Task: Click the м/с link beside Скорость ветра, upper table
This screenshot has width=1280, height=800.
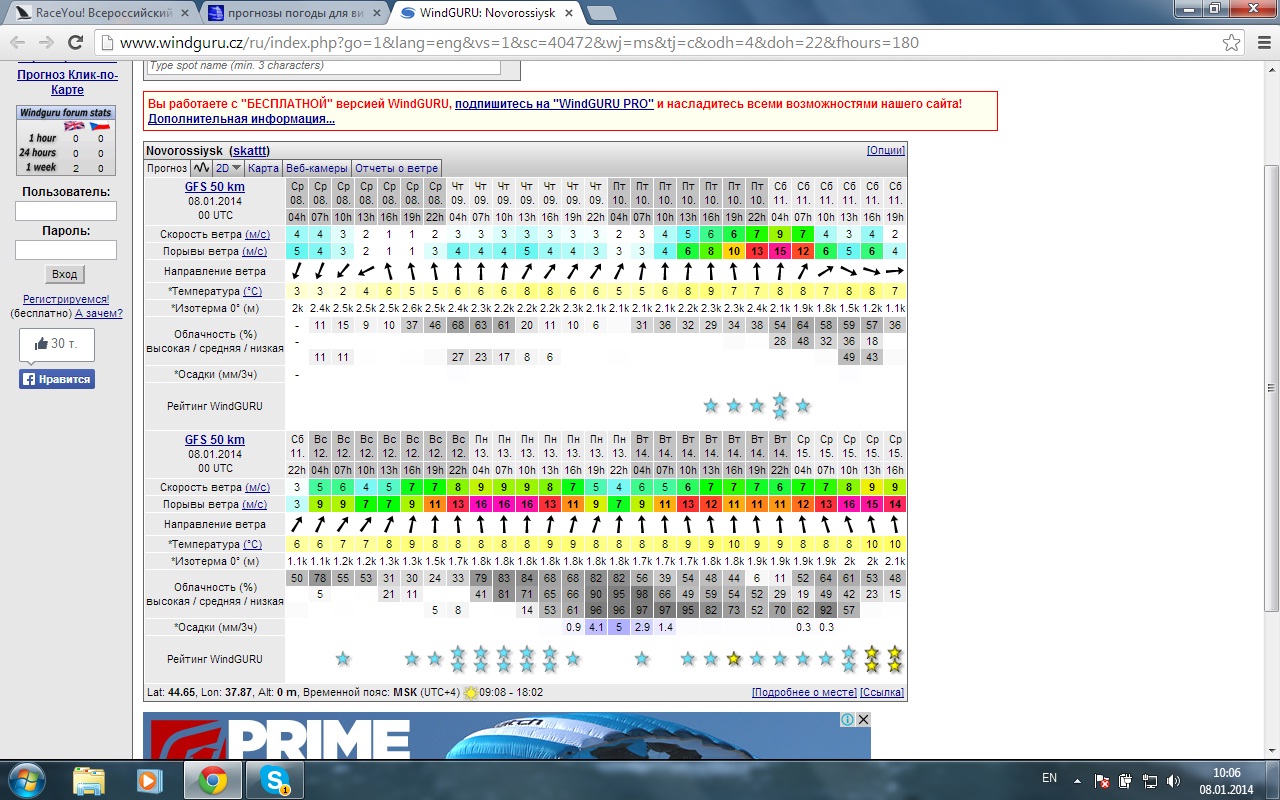Action: click(x=257, y=234)
